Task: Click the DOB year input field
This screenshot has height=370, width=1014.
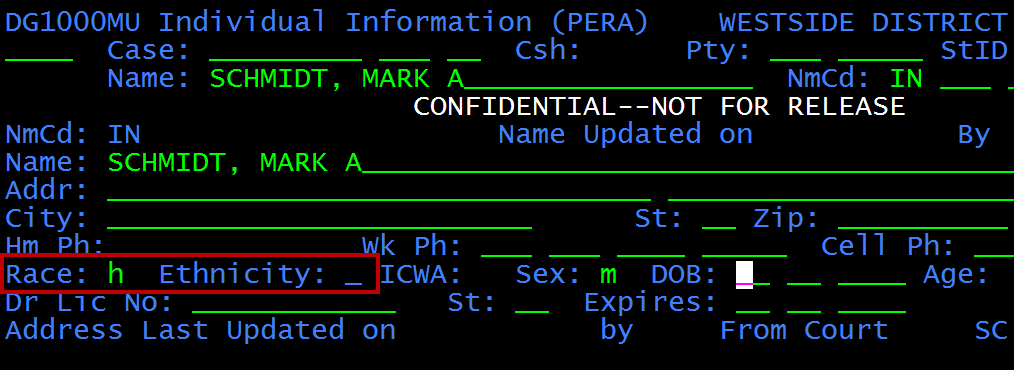Action: [x=872, y=275]
